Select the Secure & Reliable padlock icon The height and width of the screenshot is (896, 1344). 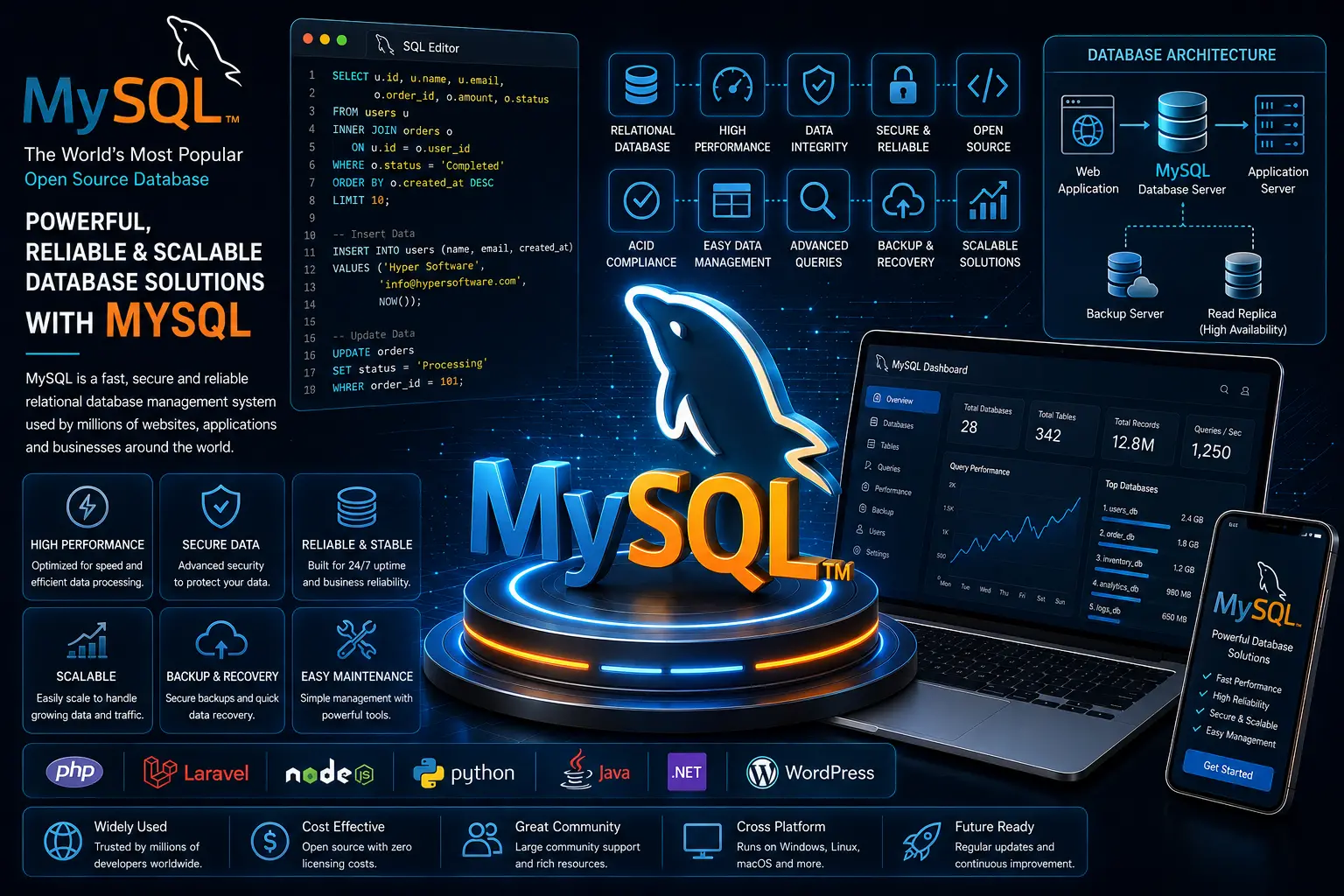click(x=903, y=85)
